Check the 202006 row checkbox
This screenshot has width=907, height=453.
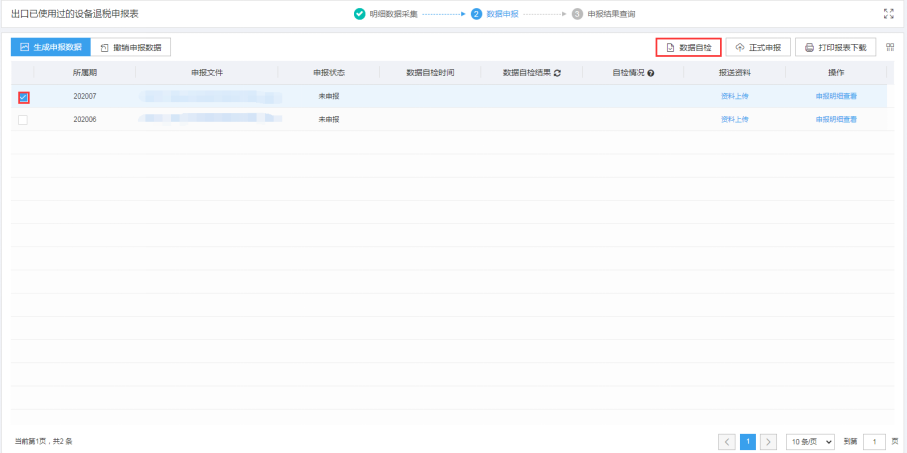tap(23, 120)
